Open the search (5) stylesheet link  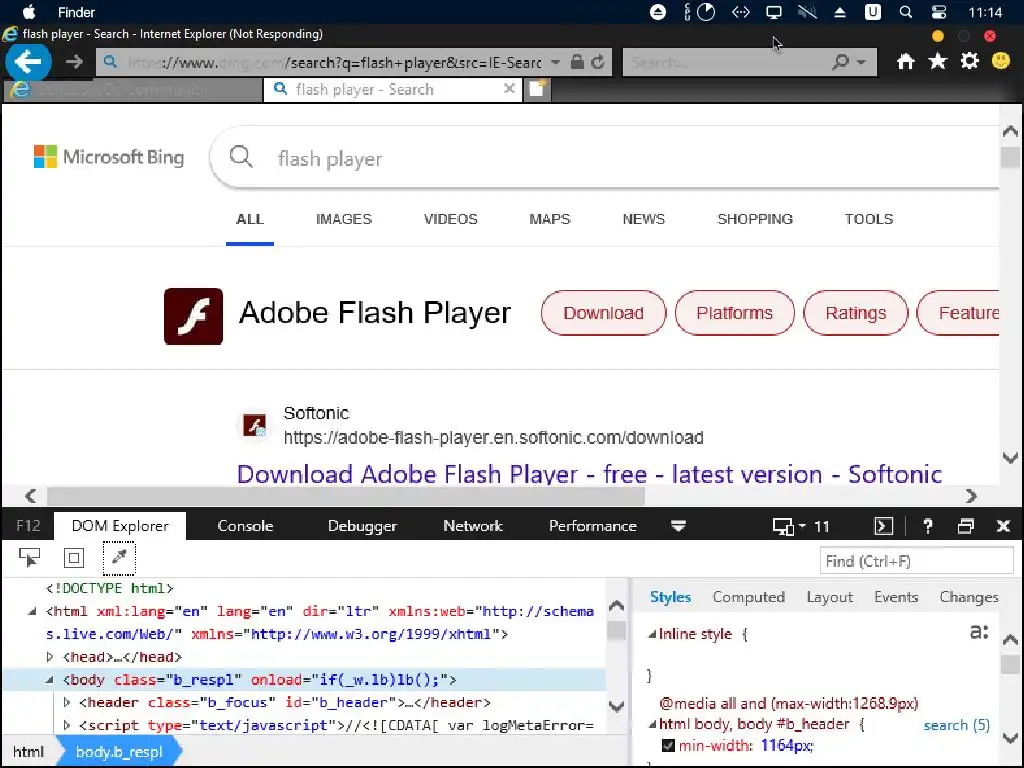point(957,725)
